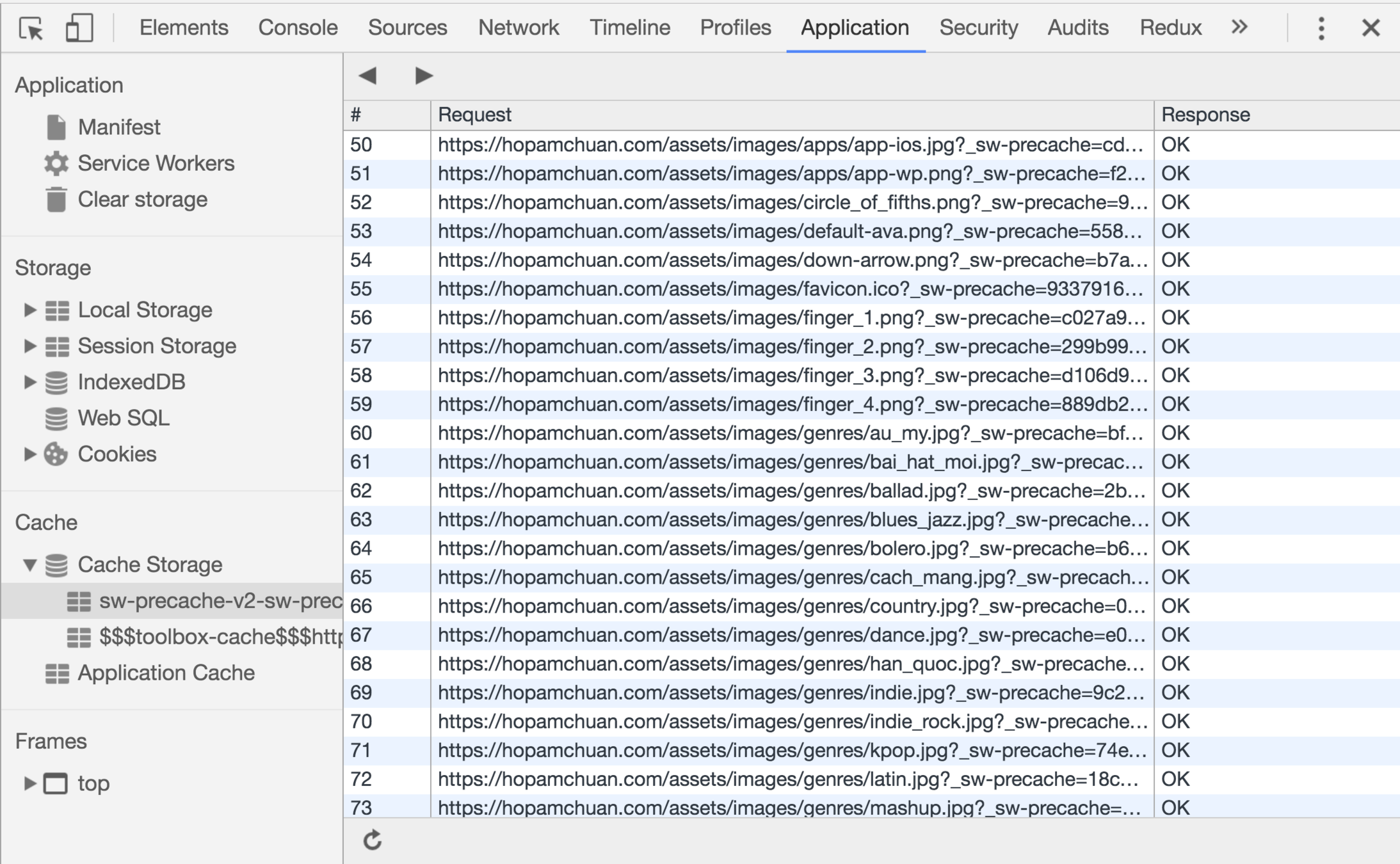Click the refresh cache icon
Image resolution: width=1400 pixels, height=864 pixels.
click(373, 840)
